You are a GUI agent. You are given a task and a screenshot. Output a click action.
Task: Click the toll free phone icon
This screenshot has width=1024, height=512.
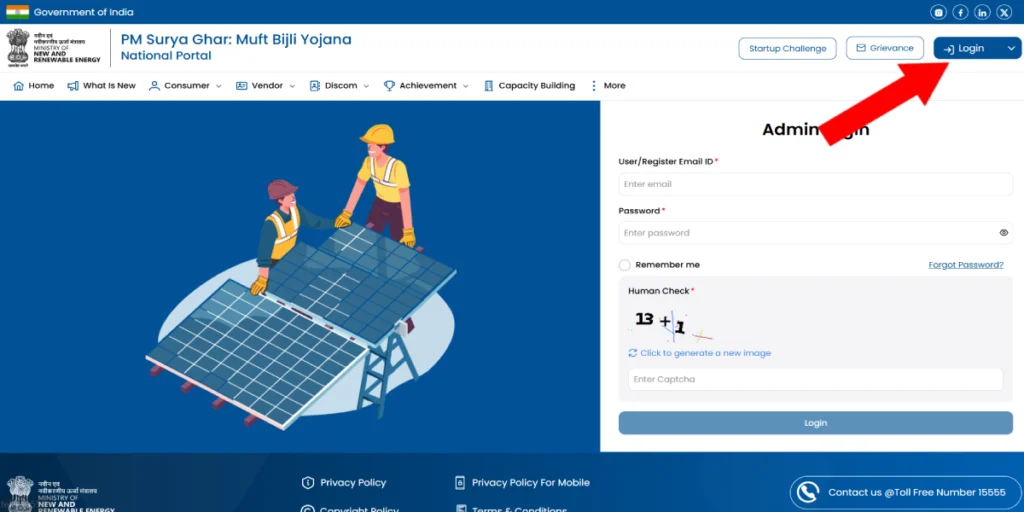tap(808, 492)
